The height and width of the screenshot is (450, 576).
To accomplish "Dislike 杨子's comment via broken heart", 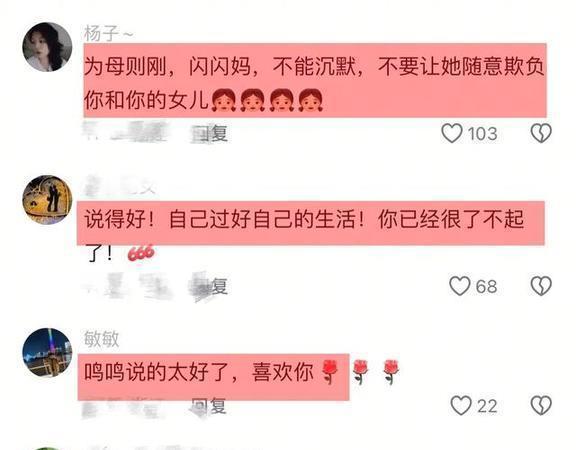I will 541,133.
